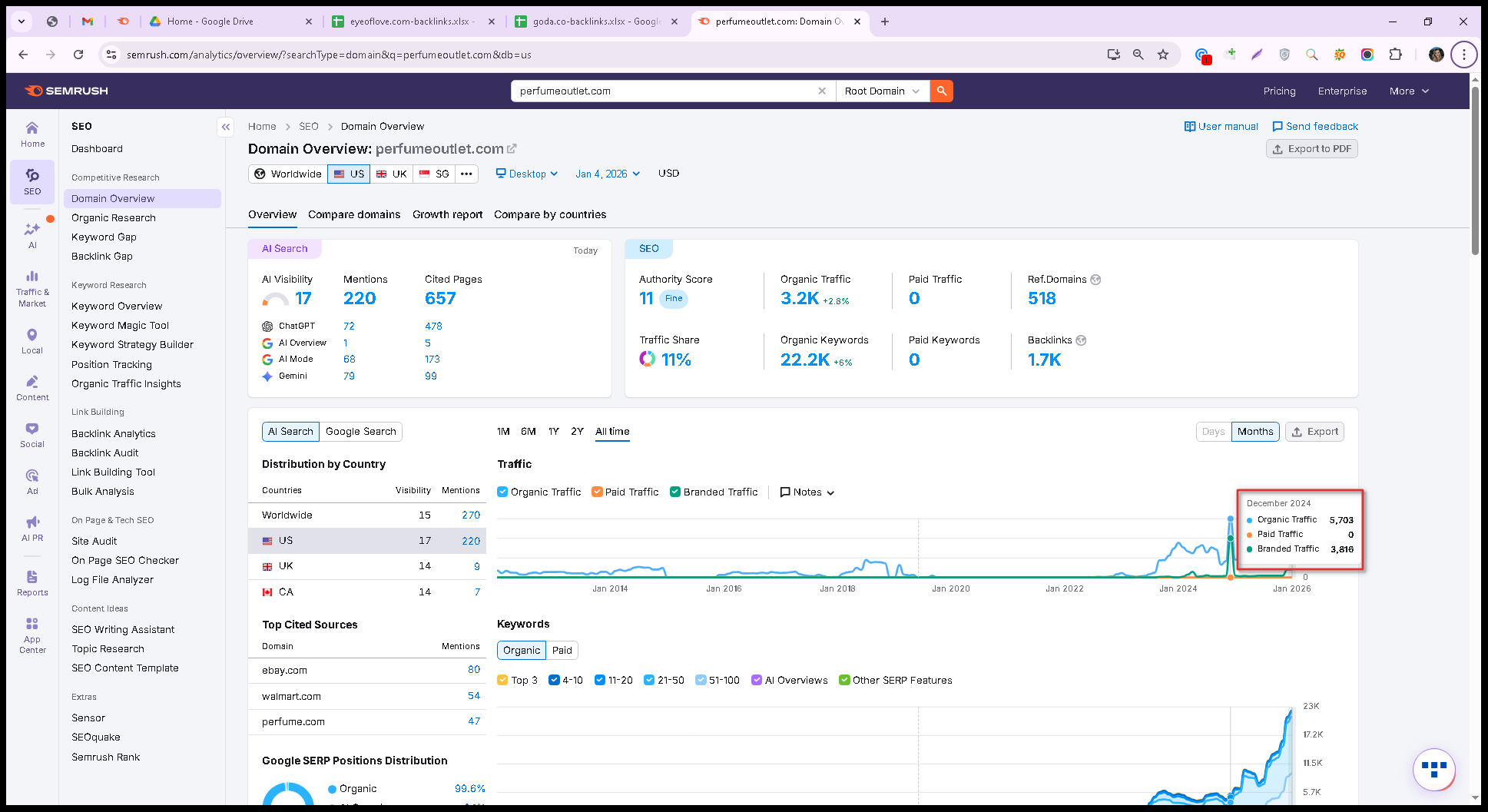Go back in browser history
The width and height of the screenshot is (1488, 812).
(23, 55)
